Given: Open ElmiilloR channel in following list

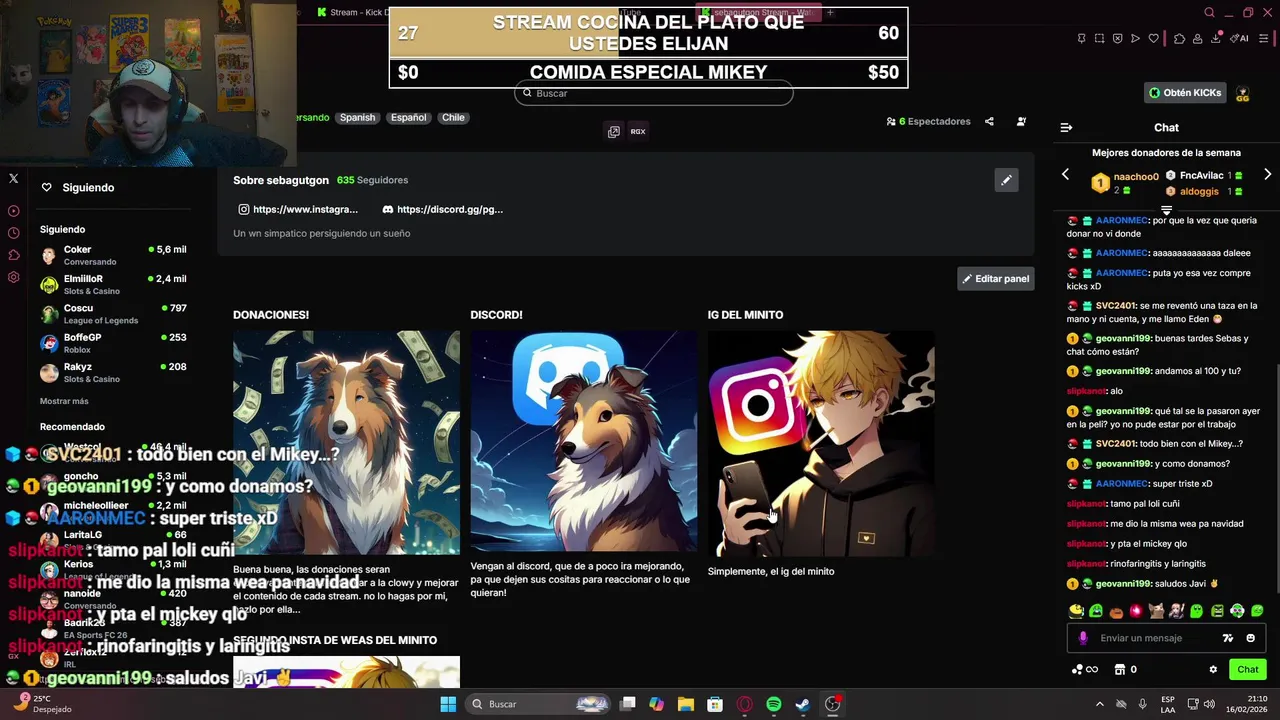Looking at the screenshot, I should coord(113,285).
